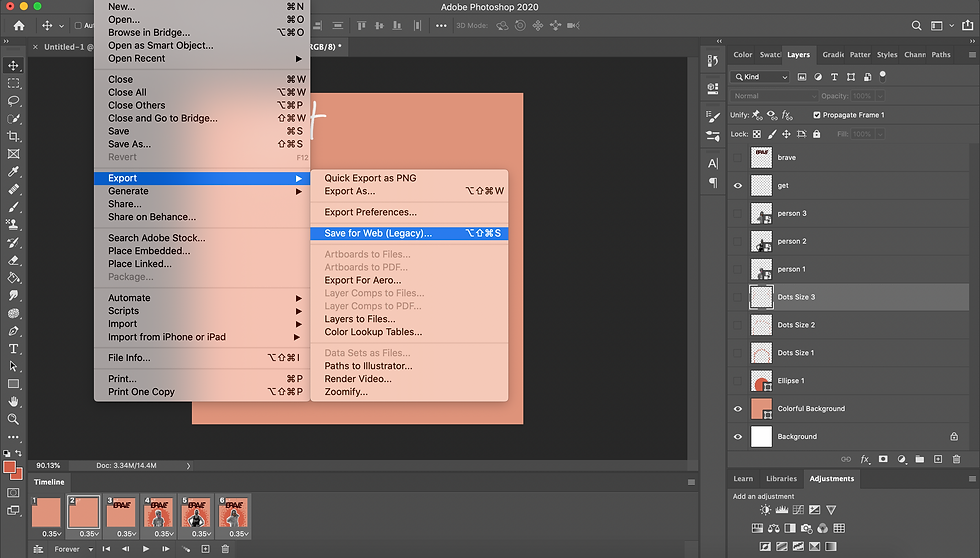Image resolution: width=980 pixels, height=558 pixels.
Task: Switch to the Swatches tab
Action: (x=770, y=55)
